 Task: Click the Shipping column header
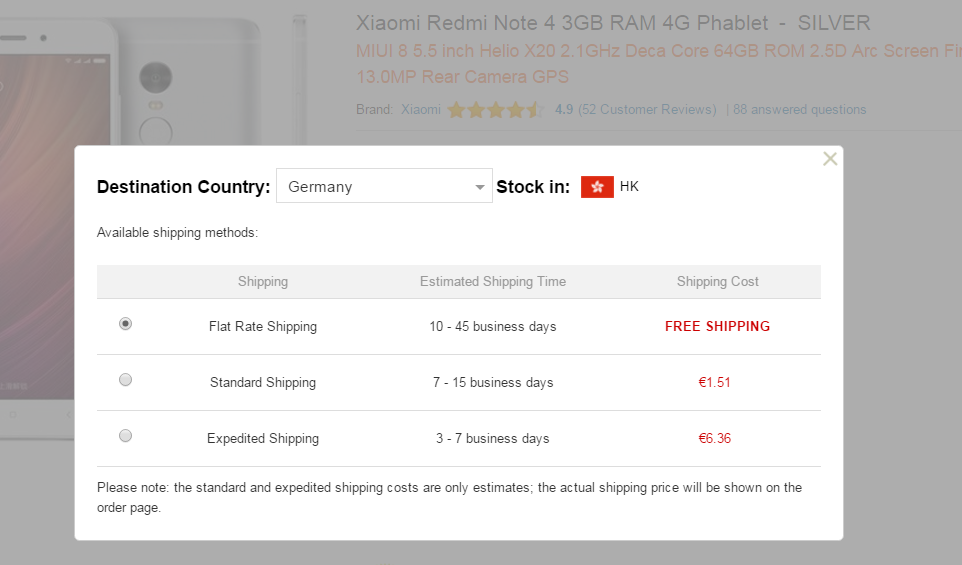[x=263, y=282]
